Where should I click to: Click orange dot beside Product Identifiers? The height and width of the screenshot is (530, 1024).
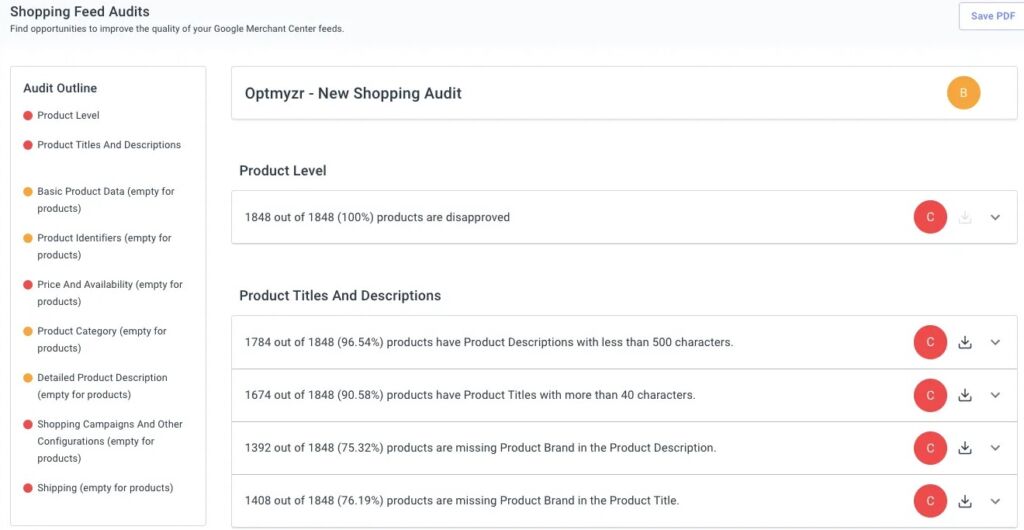pyautogui.click(x=27, y=238)
